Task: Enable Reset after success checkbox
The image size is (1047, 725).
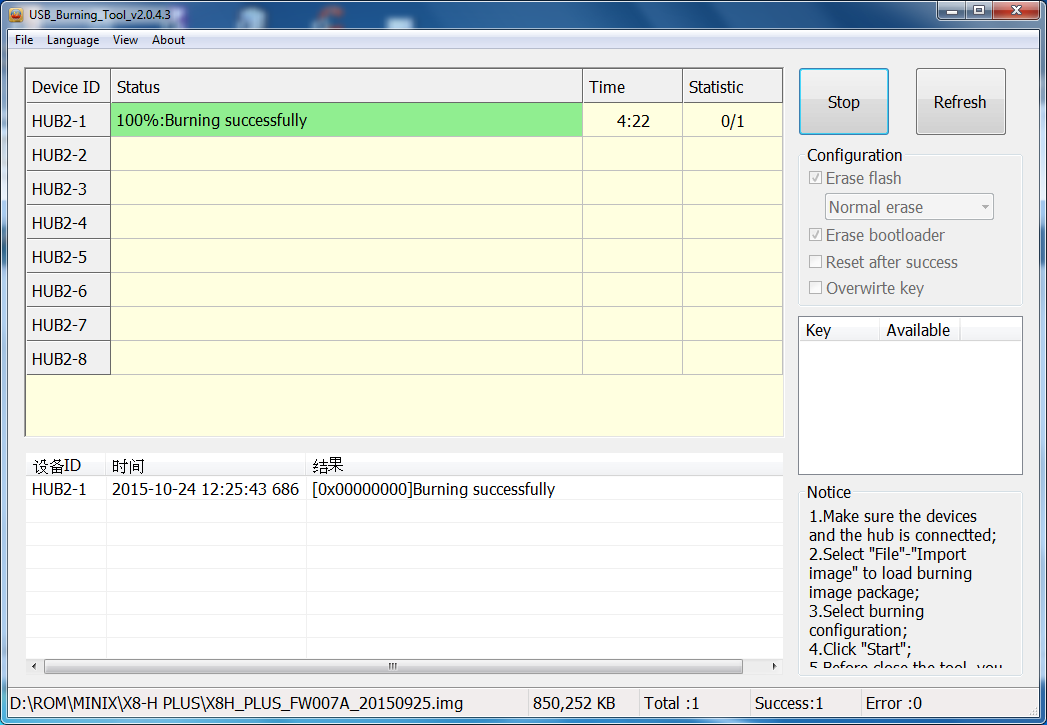Action: click(x=816, y=262)
